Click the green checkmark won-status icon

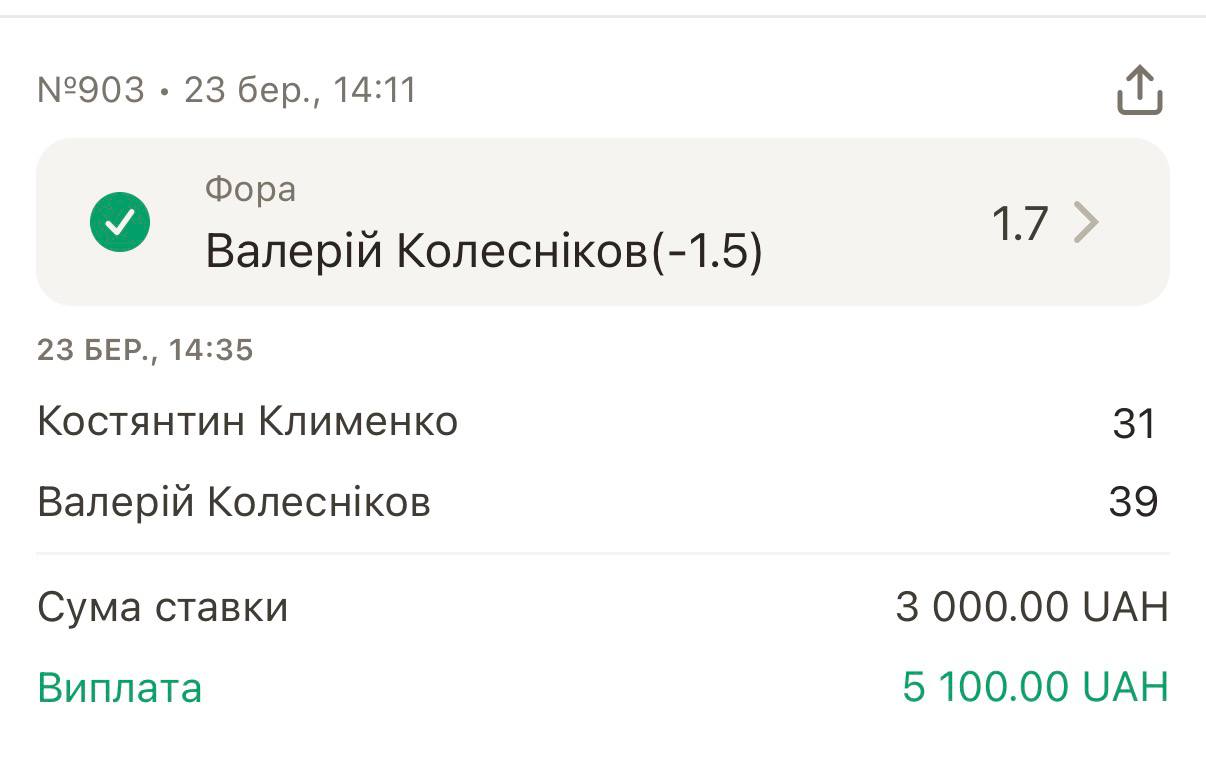120,222
